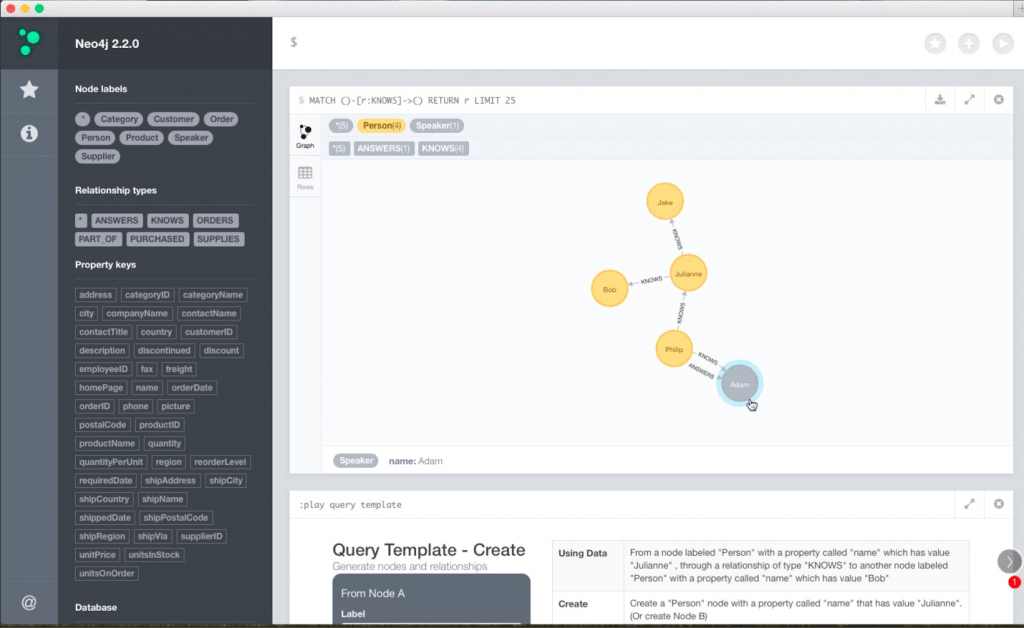The image size is (1024, 628).
Task: Click the all-relationships asterisk in sidebar
Action: (x=81, y=221)
